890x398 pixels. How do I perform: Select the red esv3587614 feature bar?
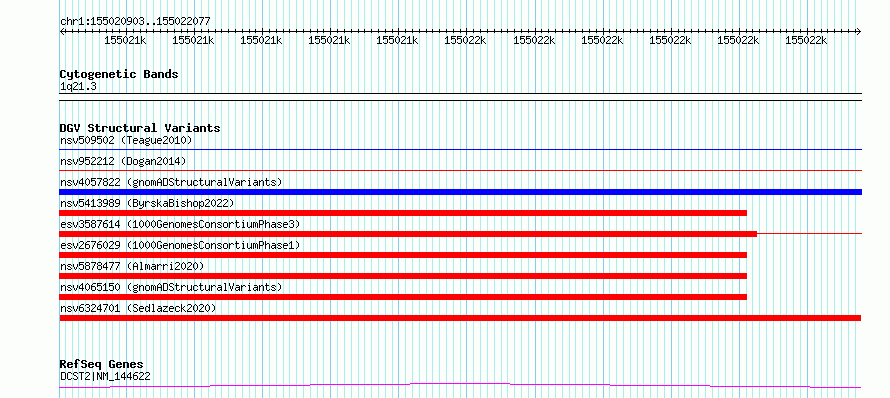pyautogui.click(x=408, y=234)
